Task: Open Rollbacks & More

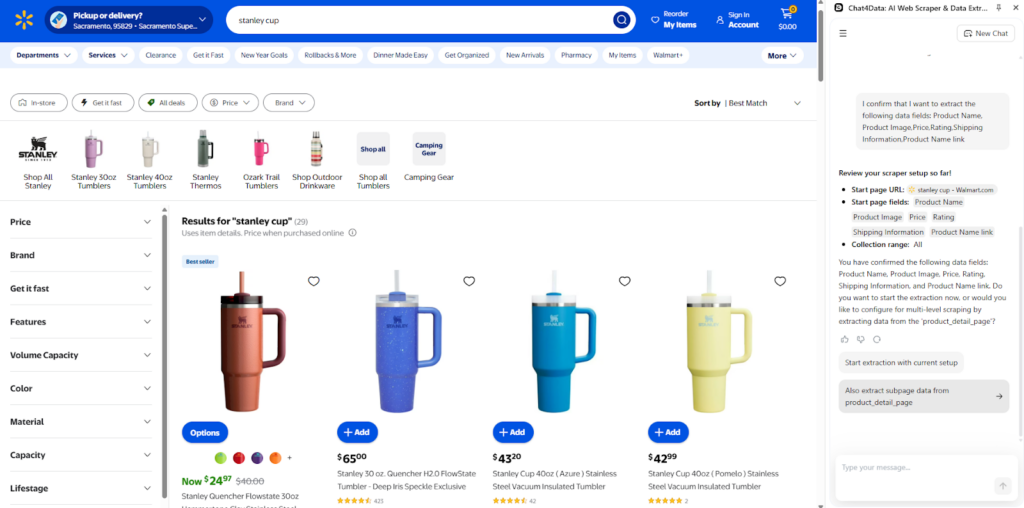Action: click(330, 56)
